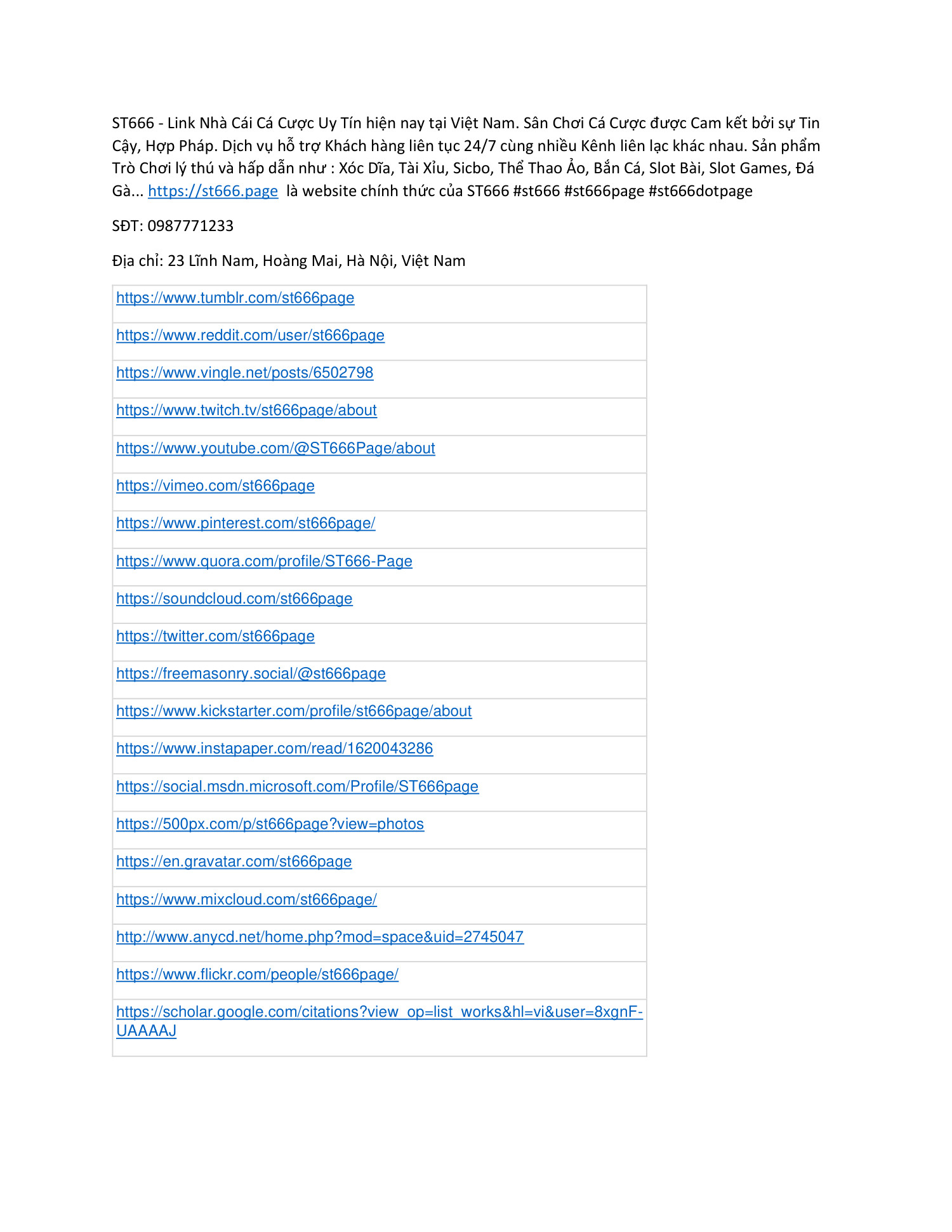
Task: Open the SoundCloud st666page link
Action: click(234, 599)
